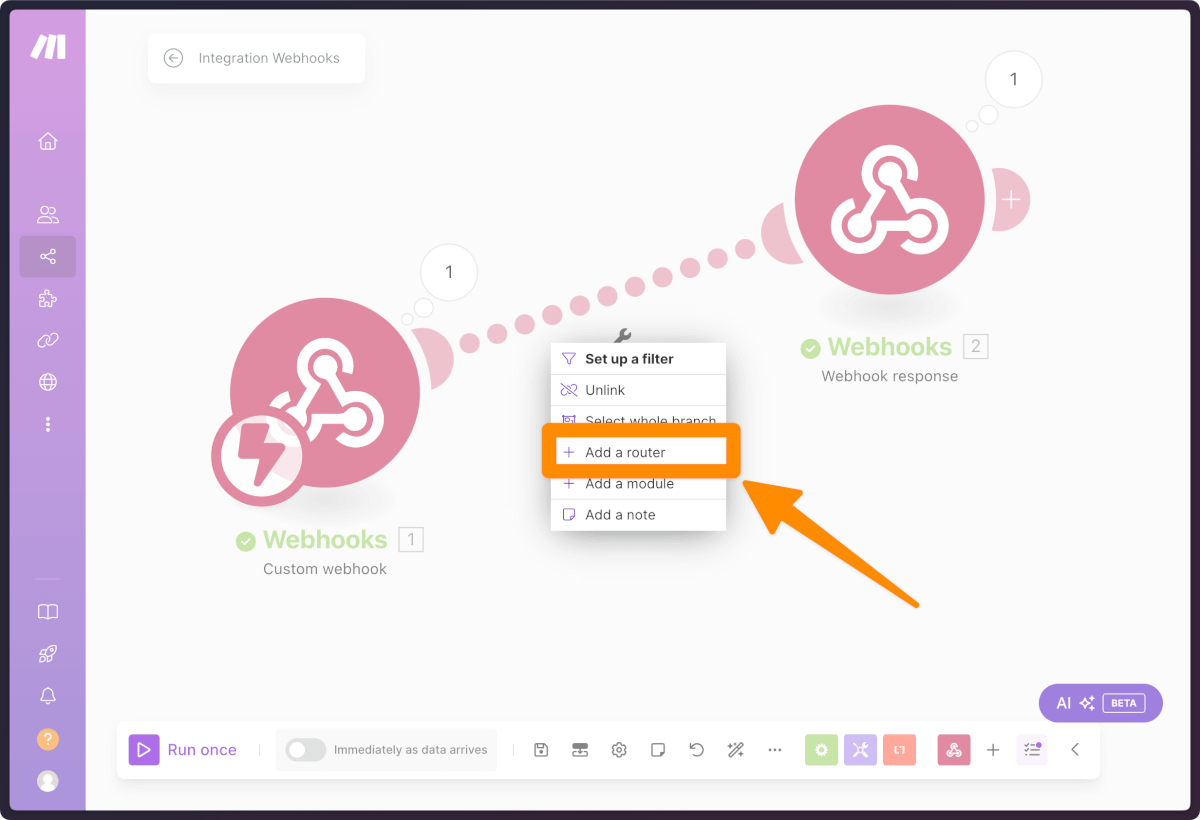The width and height of the screenshot is (1200, 820).
Task: Go back using Integration Webhooks arrow
Action: click(x=174, y=58)
